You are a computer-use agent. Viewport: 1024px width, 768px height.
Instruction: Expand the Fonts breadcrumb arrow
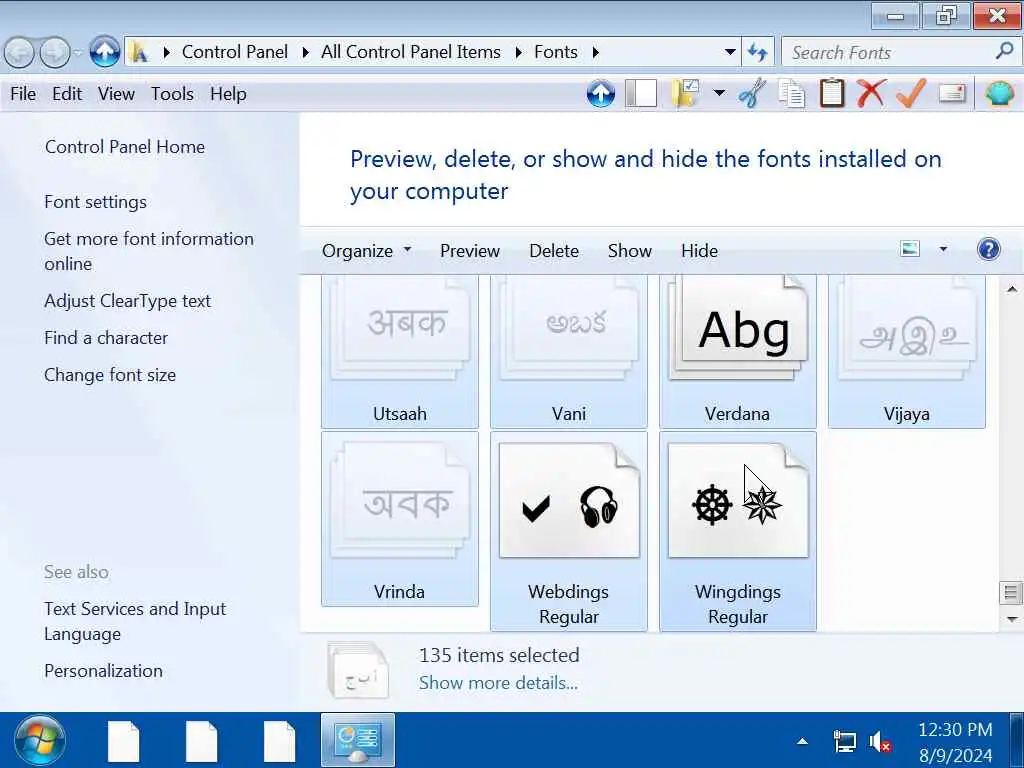pos(596,52)
